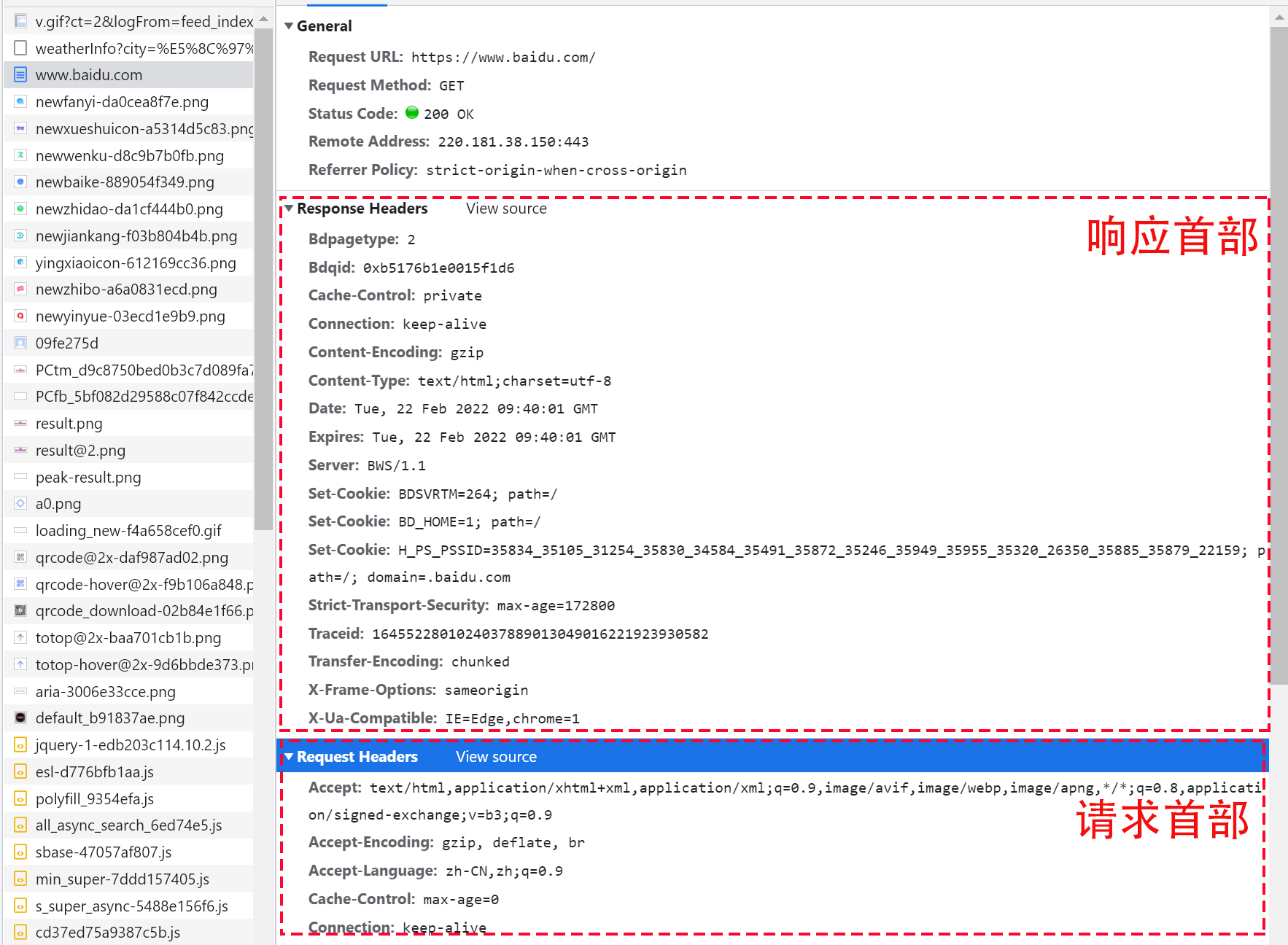Click the esl-d776bfb1aa.js script icon
The width and height of the screenshot is (1288, 945).
[x=20, y=771]
